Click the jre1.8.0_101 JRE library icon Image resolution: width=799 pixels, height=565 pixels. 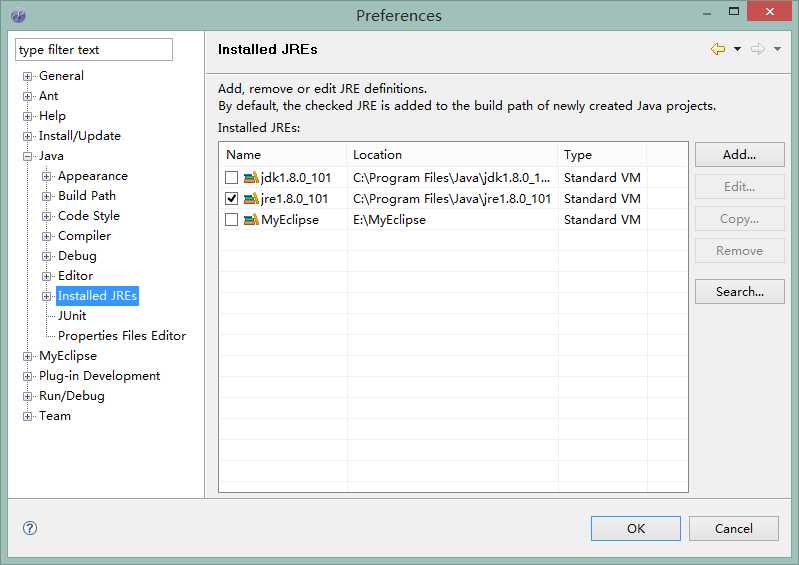[x=251, y=198]
